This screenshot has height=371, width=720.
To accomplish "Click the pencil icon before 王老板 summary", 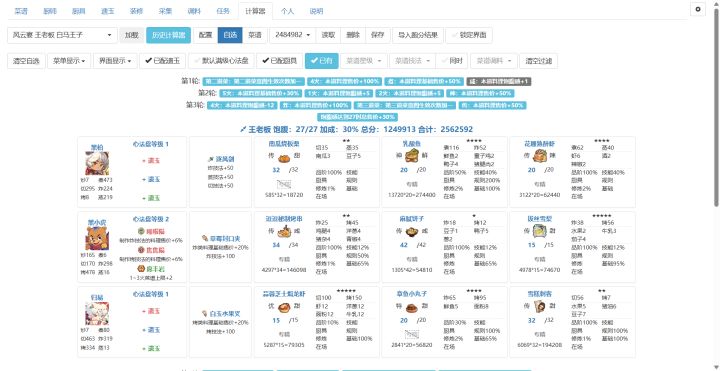I will tap(243, 130).
